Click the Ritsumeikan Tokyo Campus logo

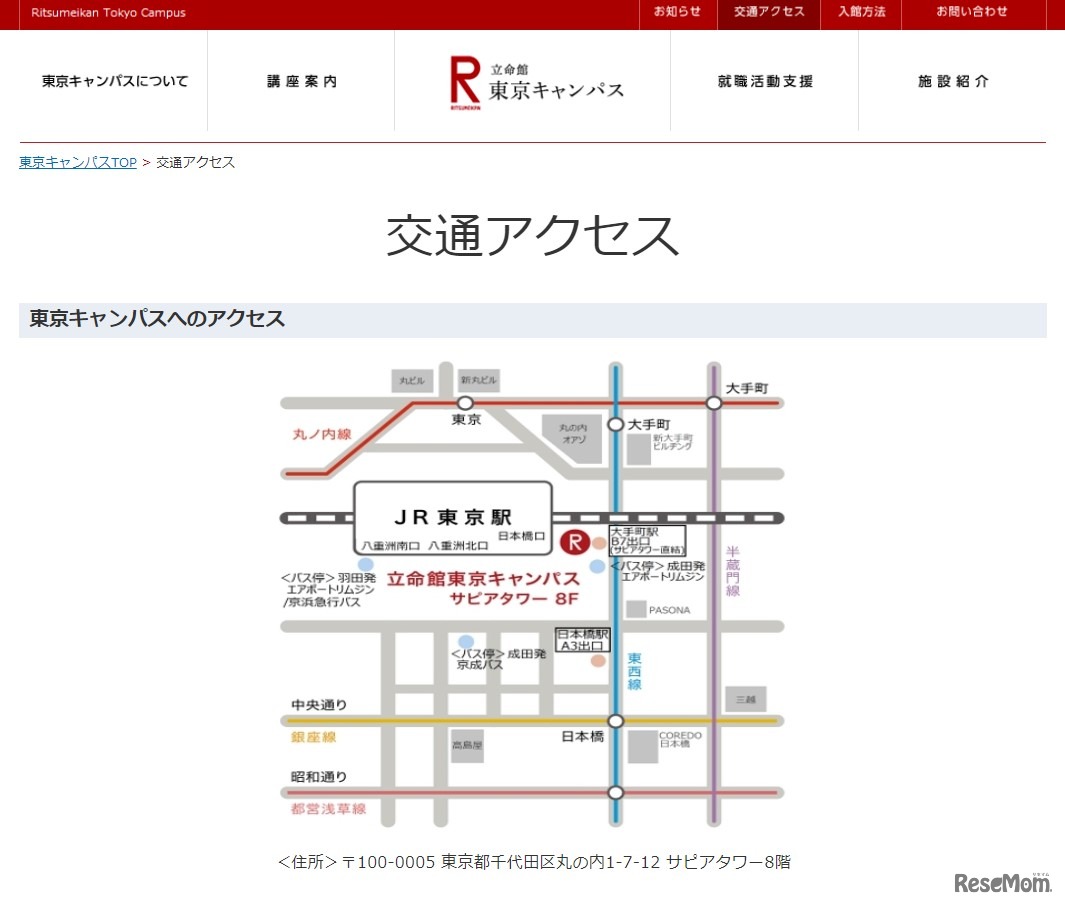[x=536, y=82]
